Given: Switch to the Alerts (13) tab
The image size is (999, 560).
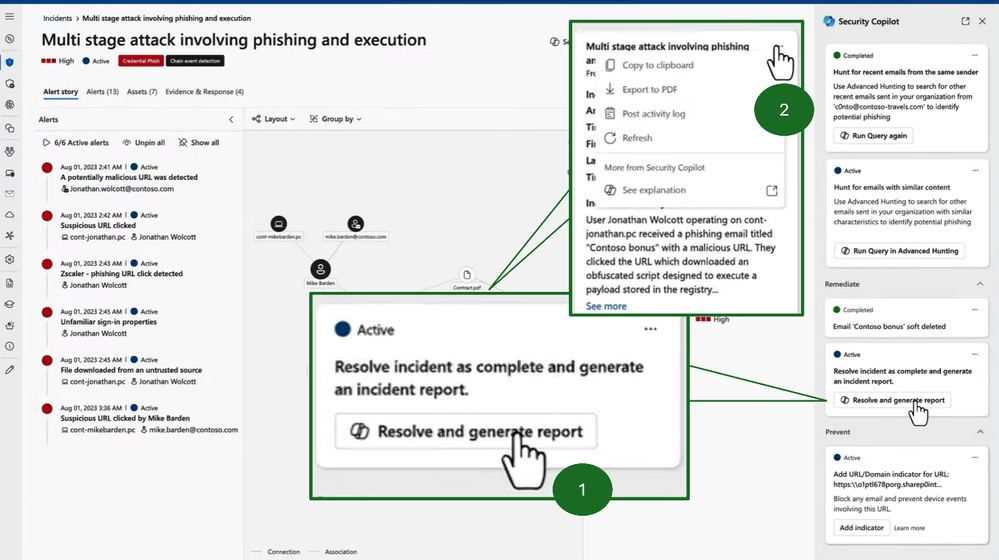Looking at the screenshot, I should (103, 92).
